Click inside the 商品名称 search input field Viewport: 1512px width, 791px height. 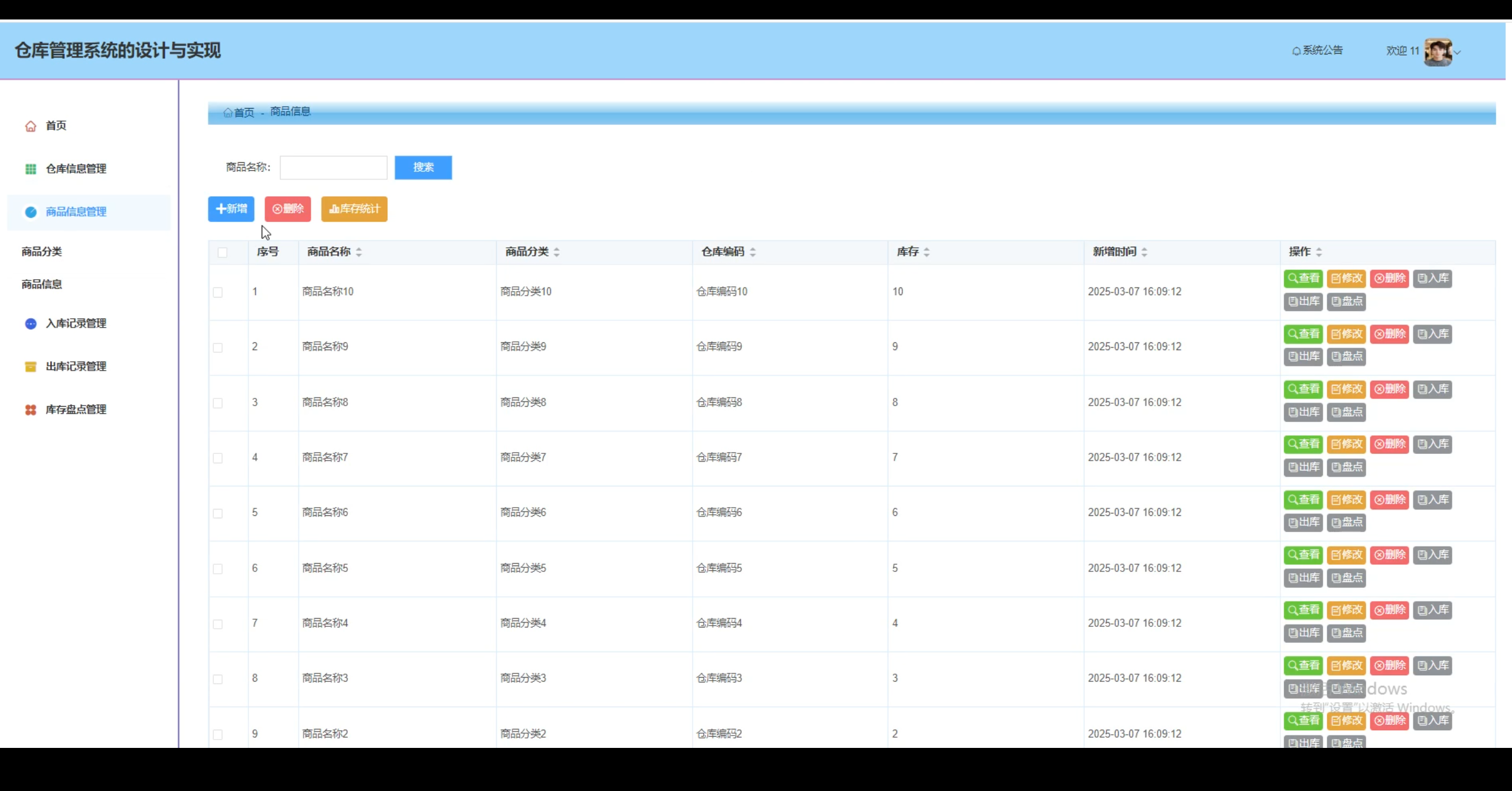(333, 167)
